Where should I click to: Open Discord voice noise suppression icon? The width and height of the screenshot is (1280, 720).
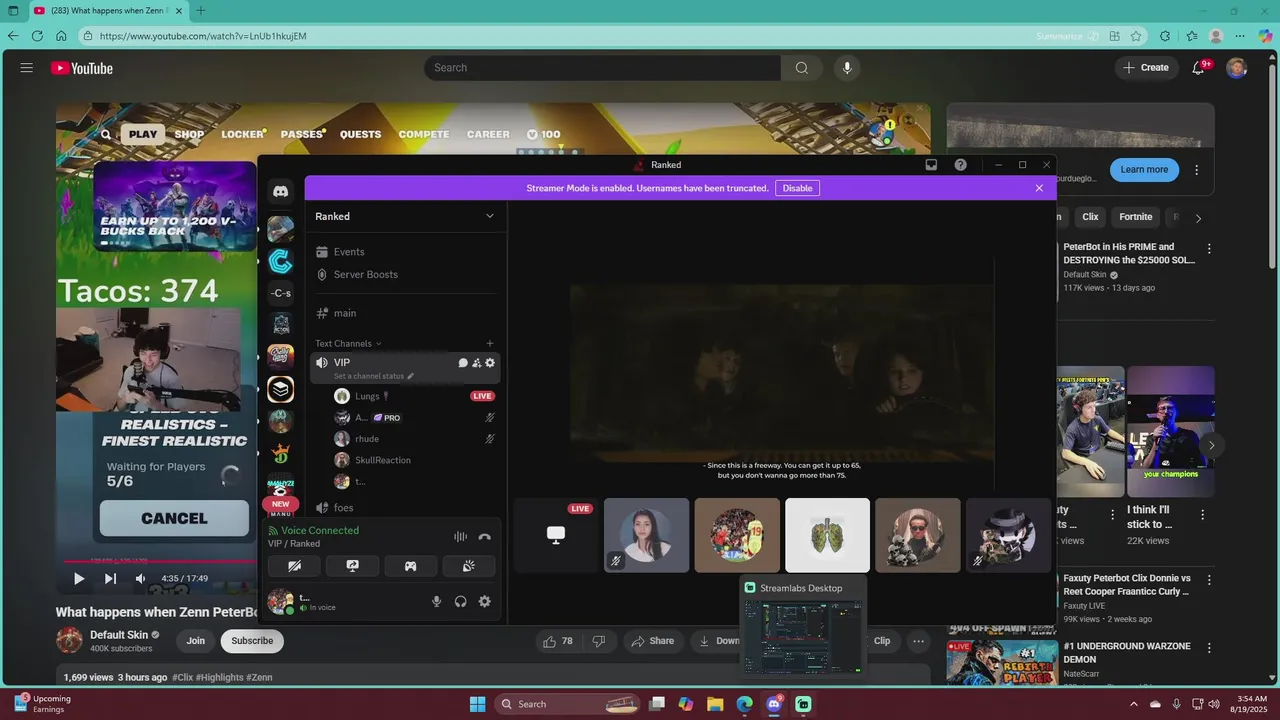[460, 537]
